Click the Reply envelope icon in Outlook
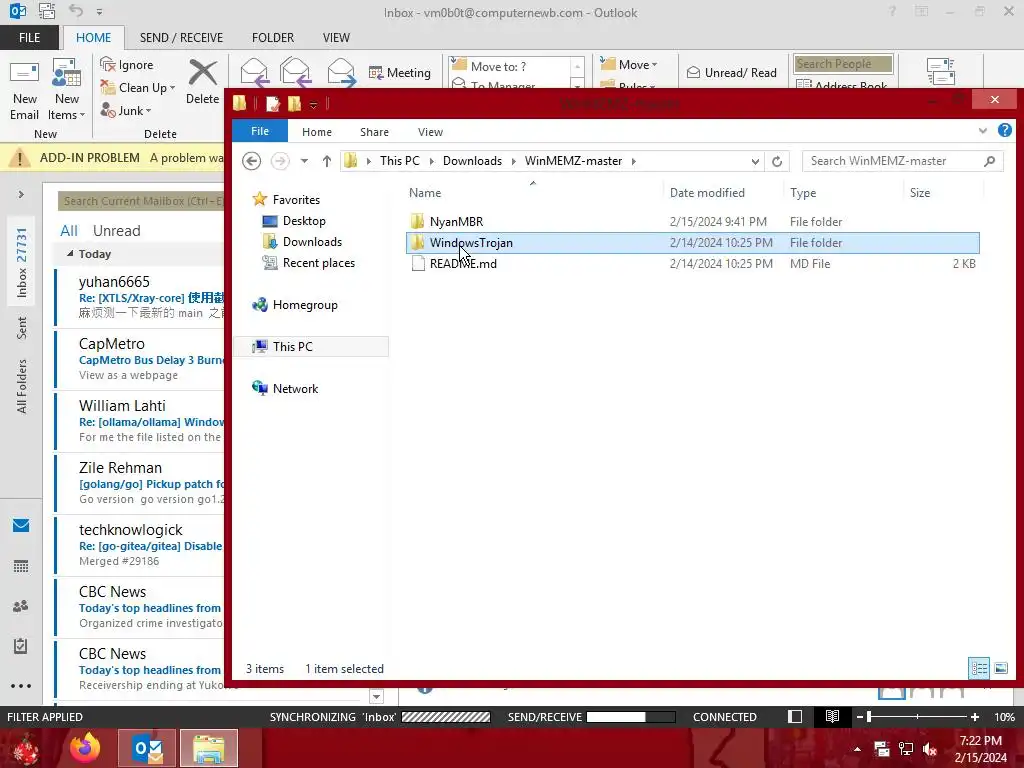This screenshot has width=1024, height=768. 254,72
